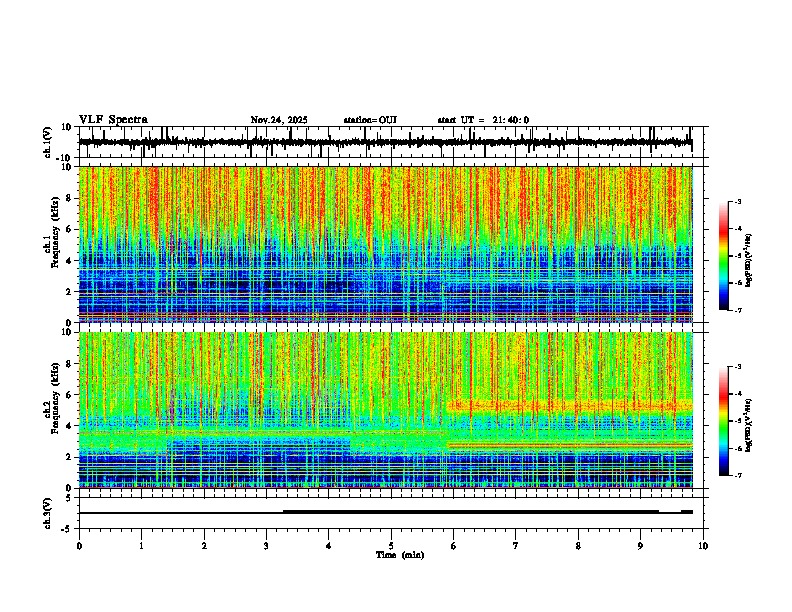Image resolution: width=792 pixels, height=612 pixels.
Task: Click inside the ch.2 frequency spectrogram
Action: [x=385, y=410]
